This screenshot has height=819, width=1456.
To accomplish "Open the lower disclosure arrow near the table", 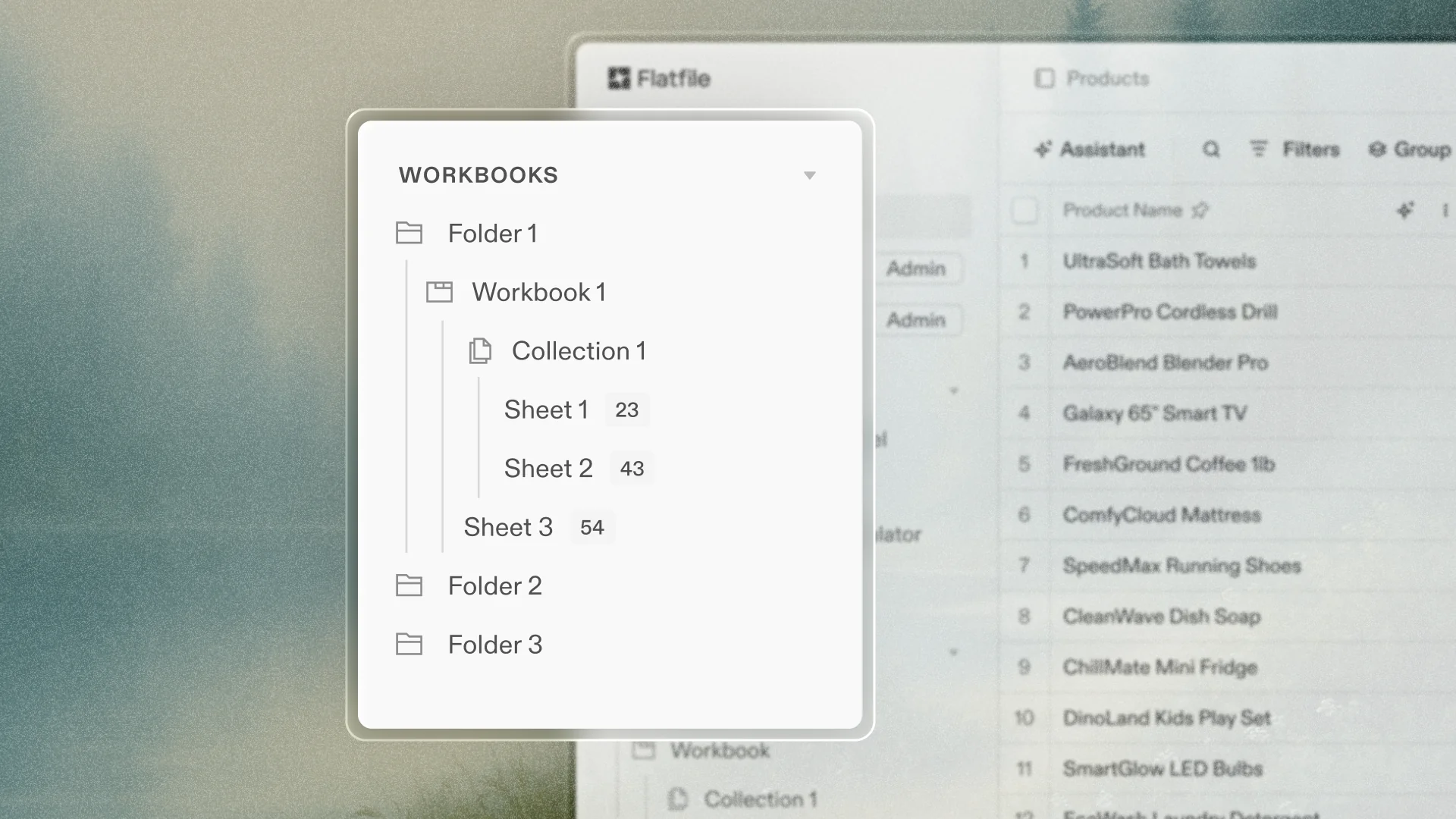I will 954,651.
